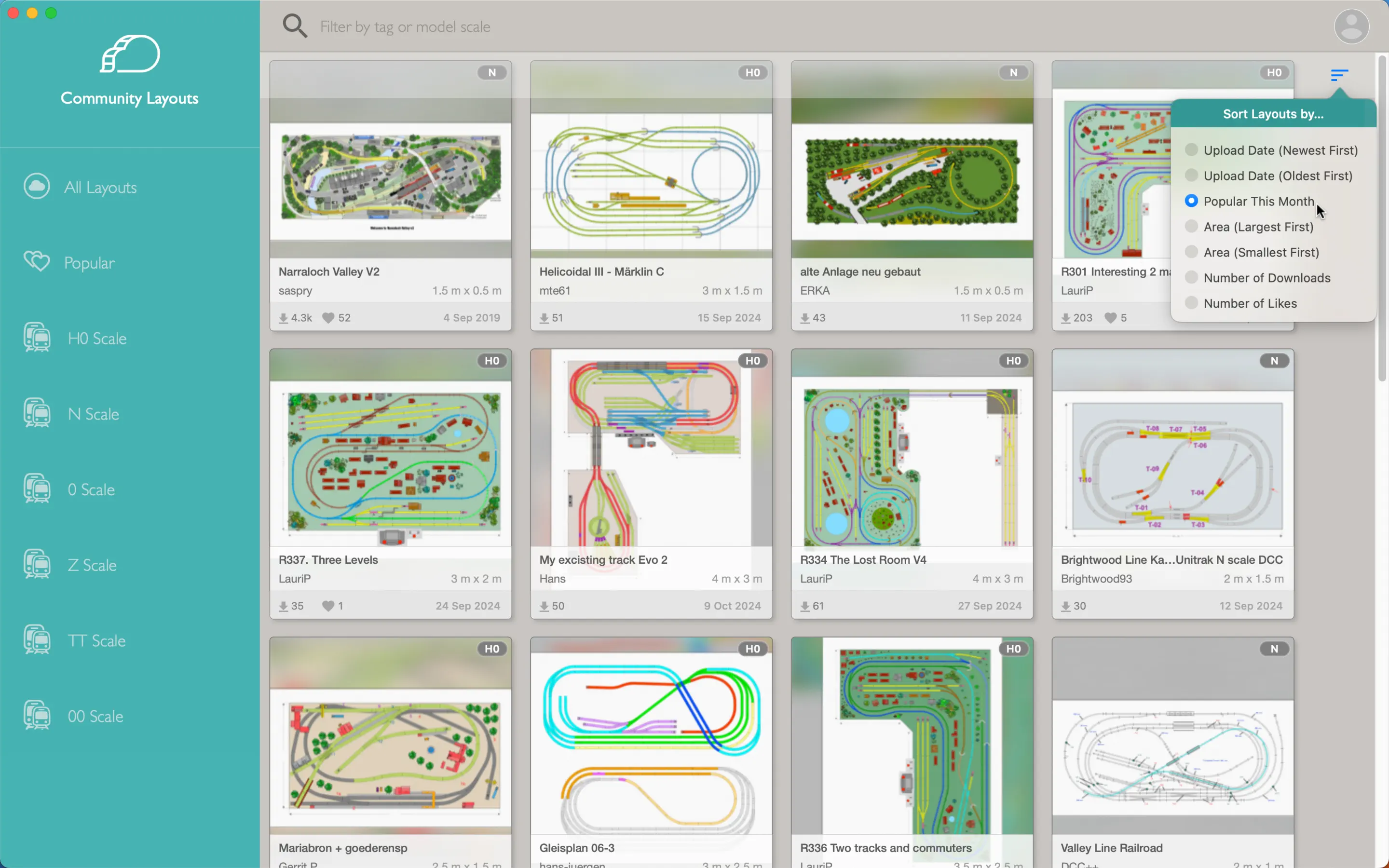Click the download icon on Helicoidal III card
This screenshot has width=1389, height=868.
point(544,317)
